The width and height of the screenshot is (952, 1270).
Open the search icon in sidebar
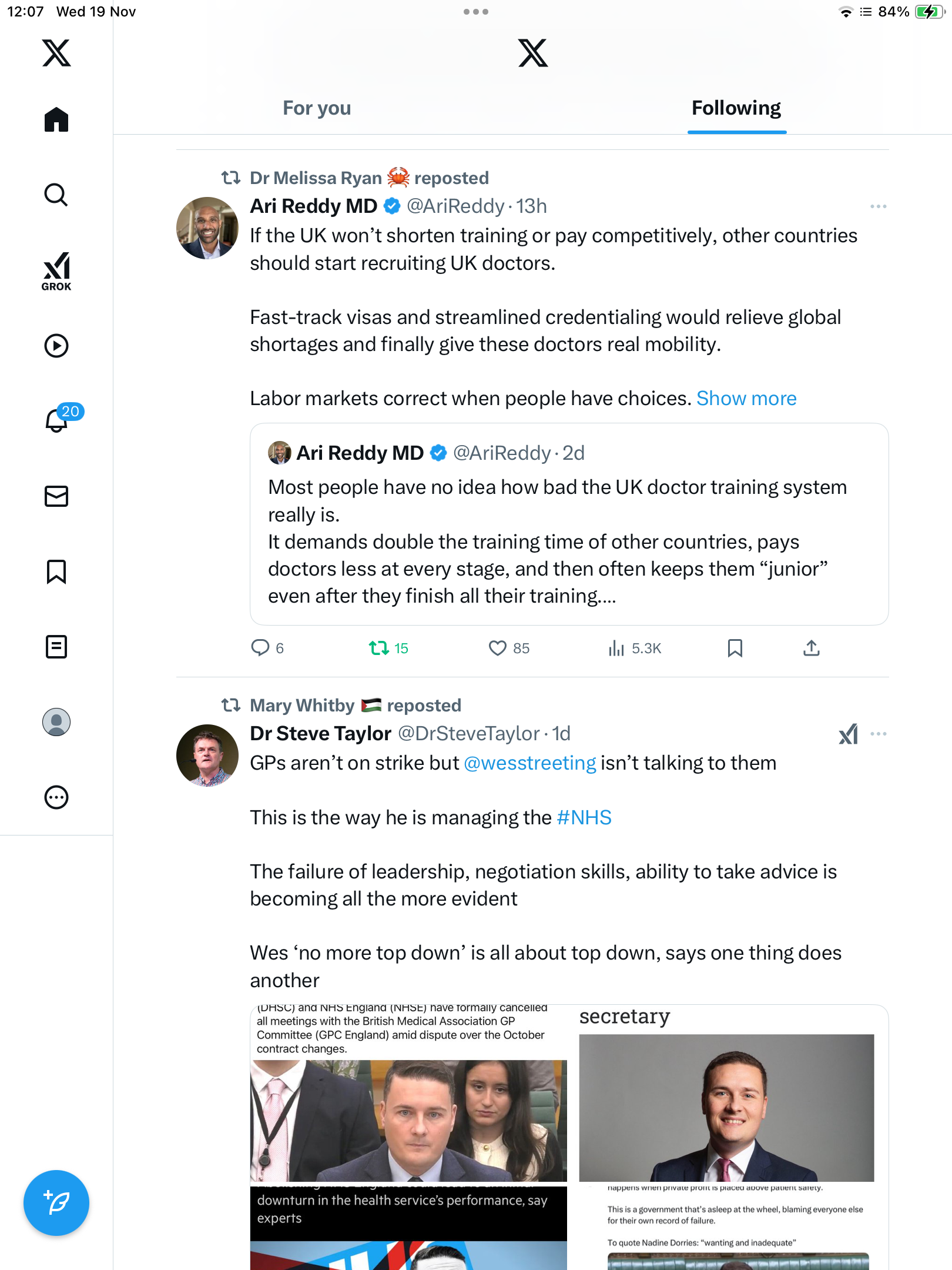pos(56,195)
